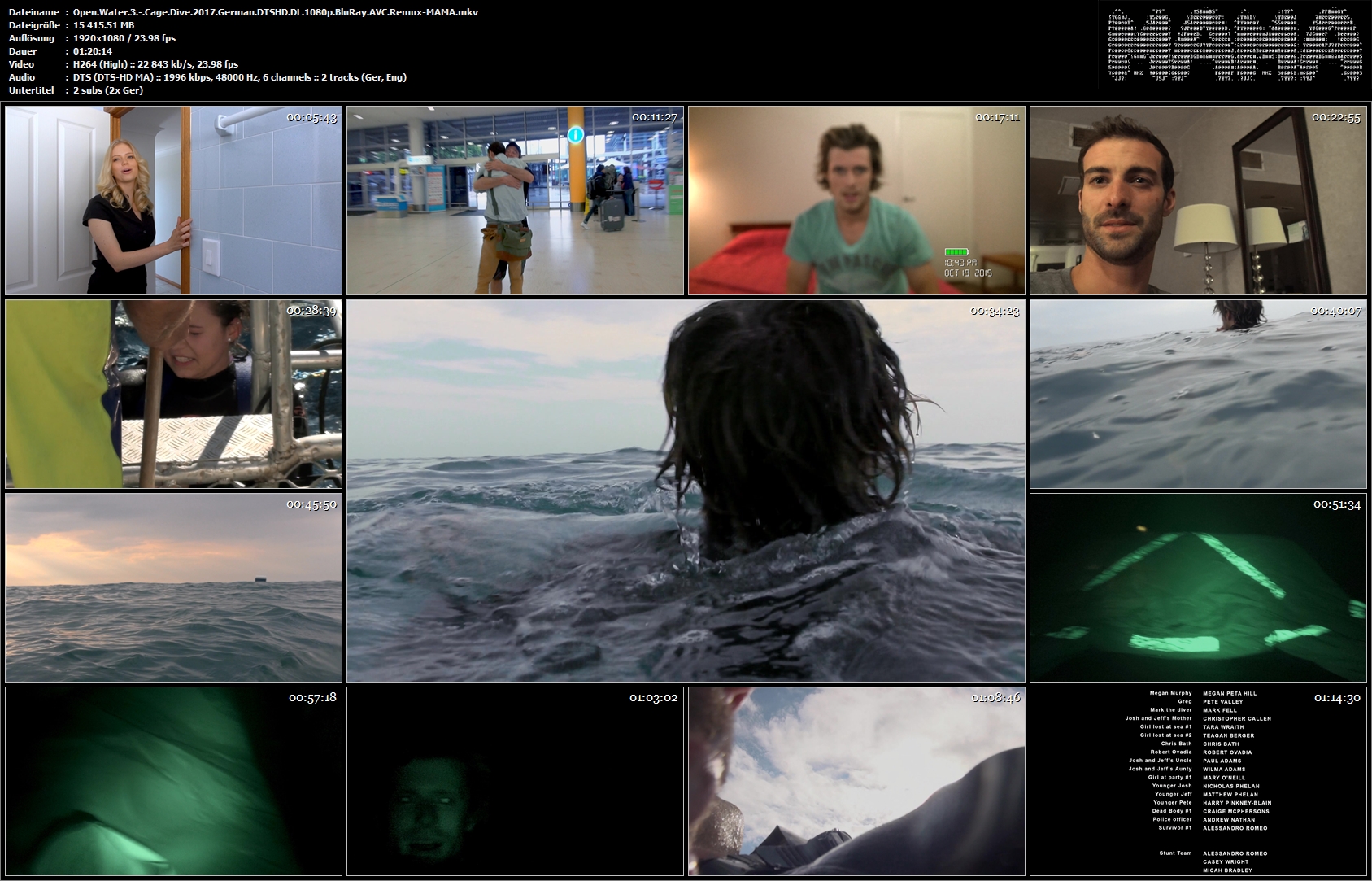Viewport: 1372px width, 881px height.
Task: Open the open water thumbnail at 00:40:07
Action: tap(1198, 394)
